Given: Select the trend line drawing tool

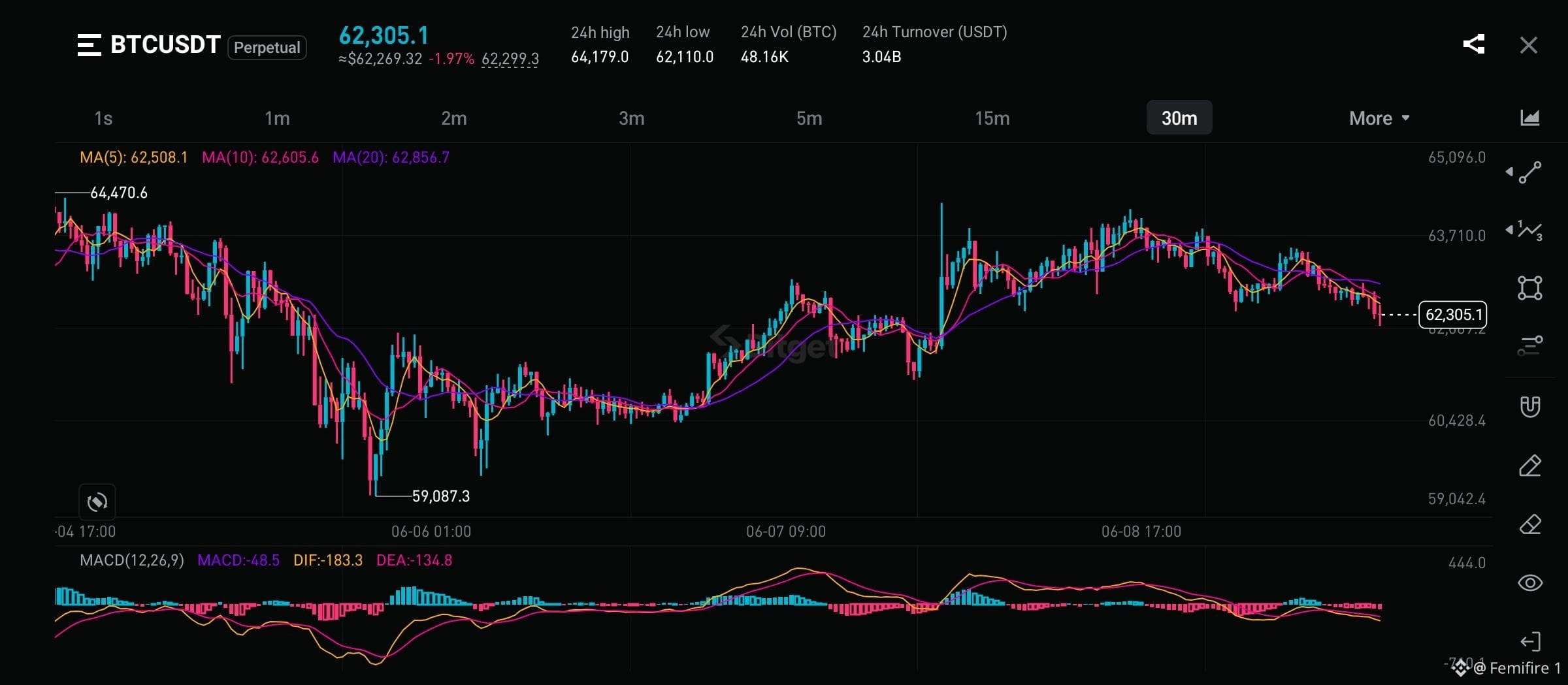Looking at the screenshot, I should pos(1530,172).
